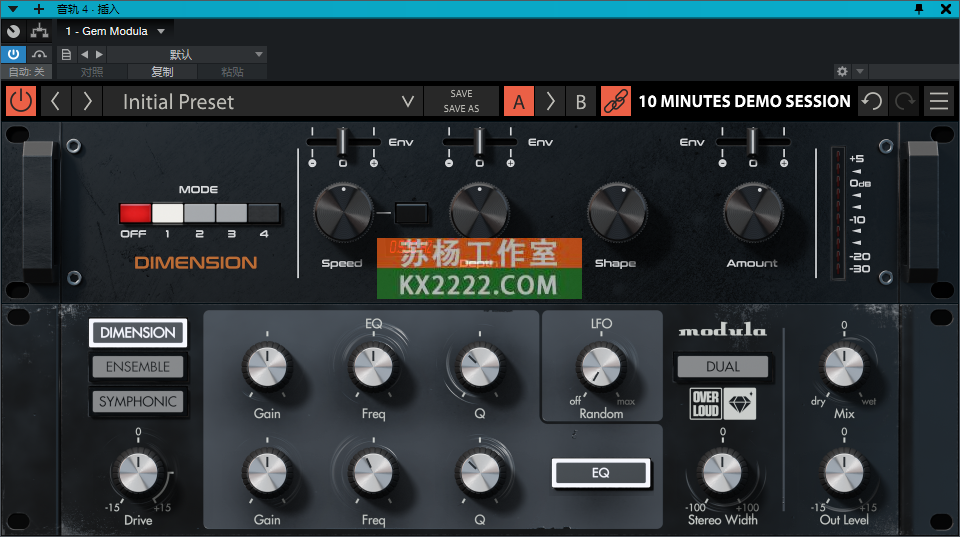Click the preset file document icon

point(66,54)
